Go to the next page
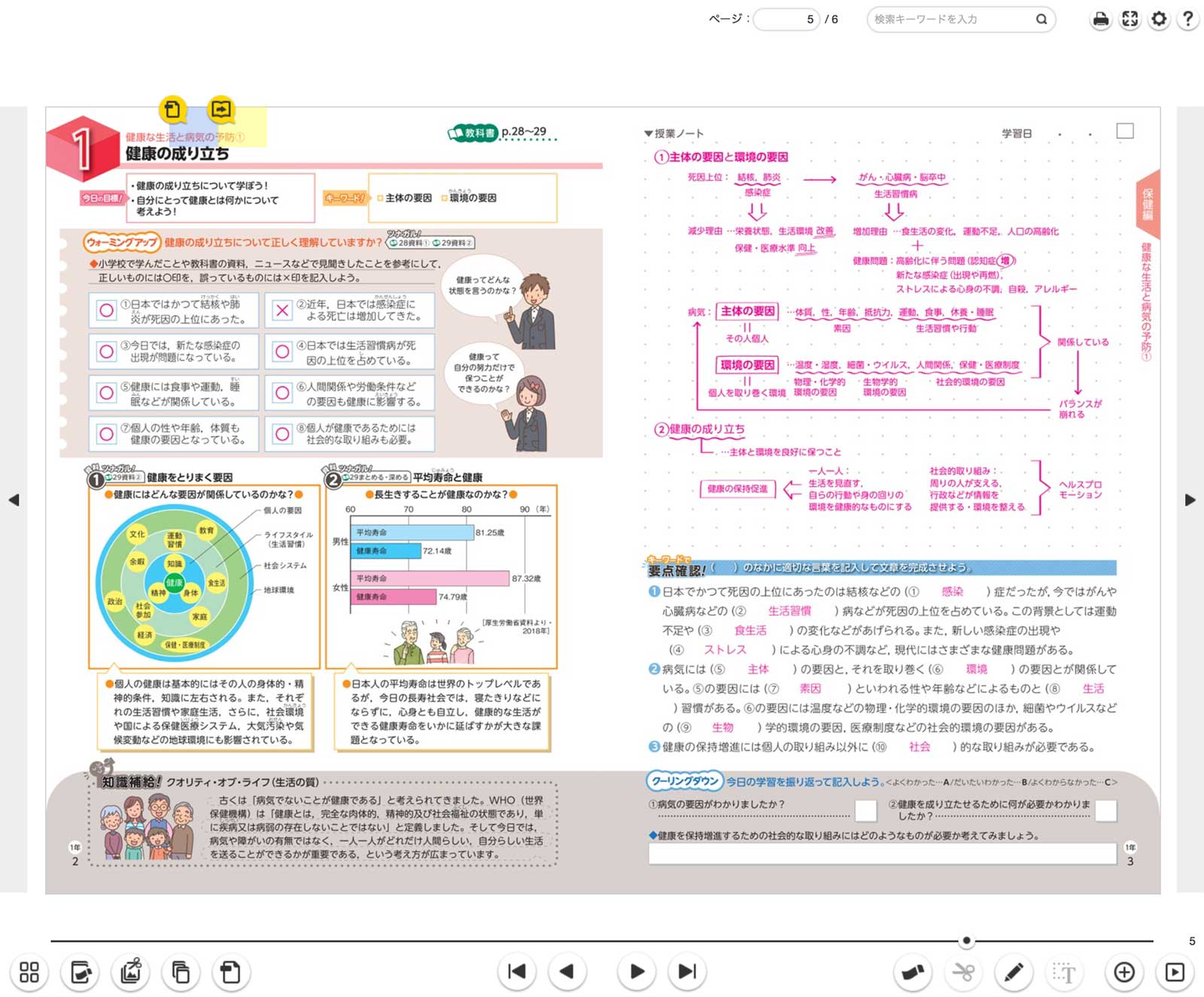 coord(637,971)
